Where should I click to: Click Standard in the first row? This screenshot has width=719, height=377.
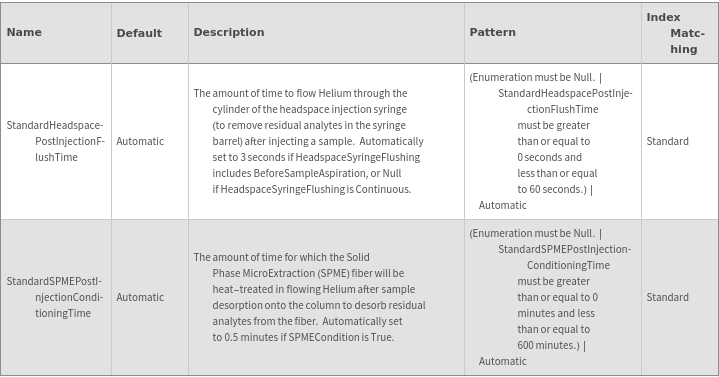point(668,141)
